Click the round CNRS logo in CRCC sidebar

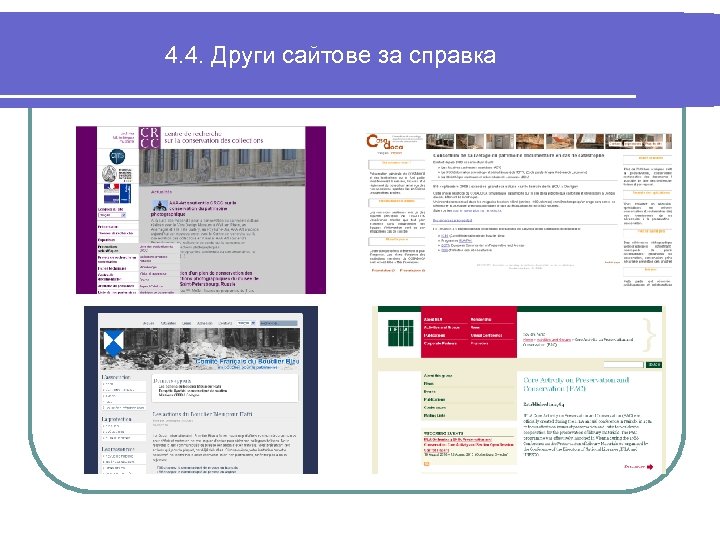117,157
